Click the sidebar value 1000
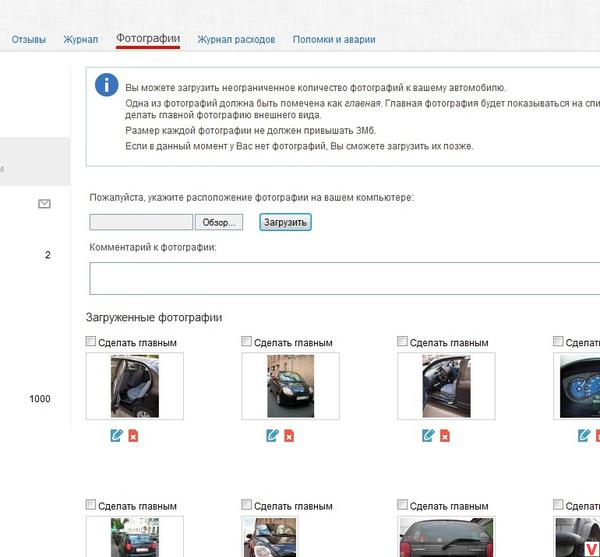The height and width of the screenshot is (557, 600). [40, 399]
